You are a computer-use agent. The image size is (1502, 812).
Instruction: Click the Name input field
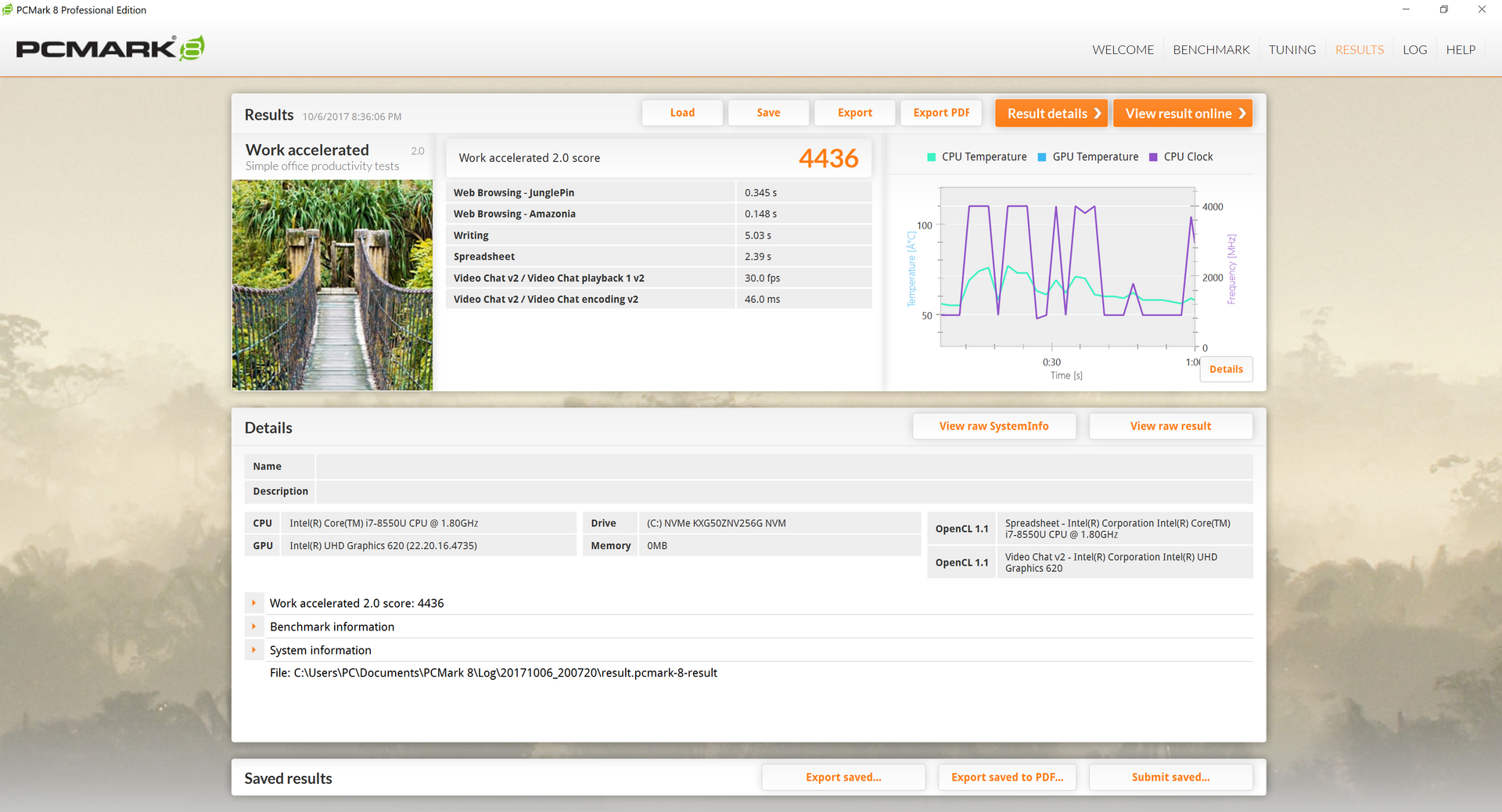784,466
